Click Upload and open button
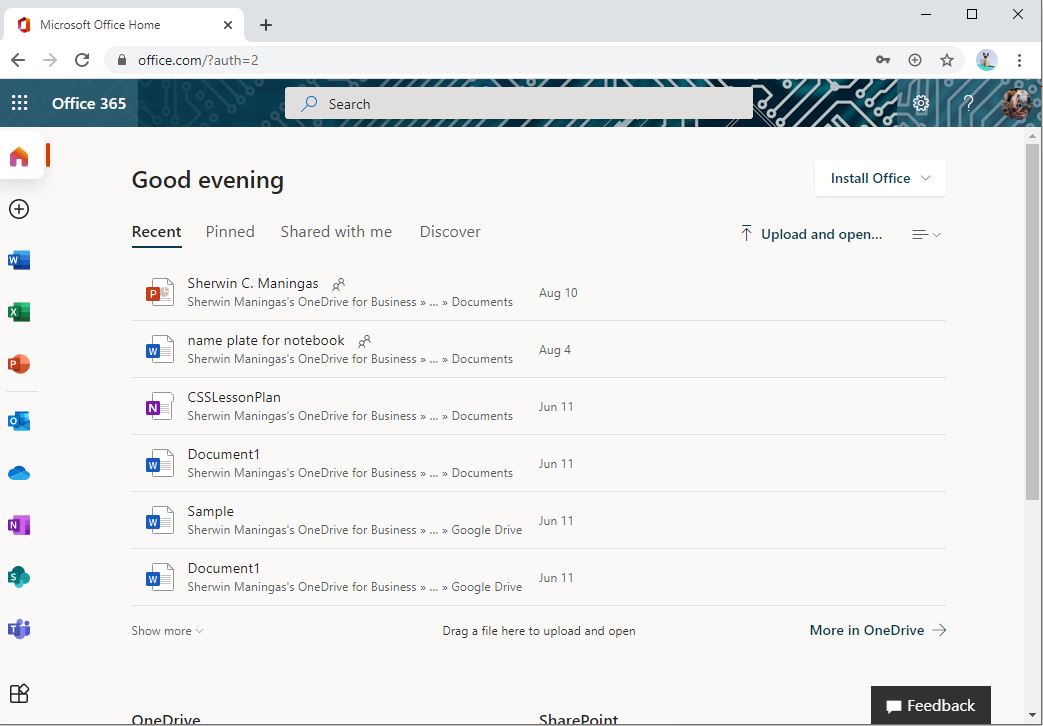Image resolution: width=1043 pixels, height=726 pixels. [812, 234]
